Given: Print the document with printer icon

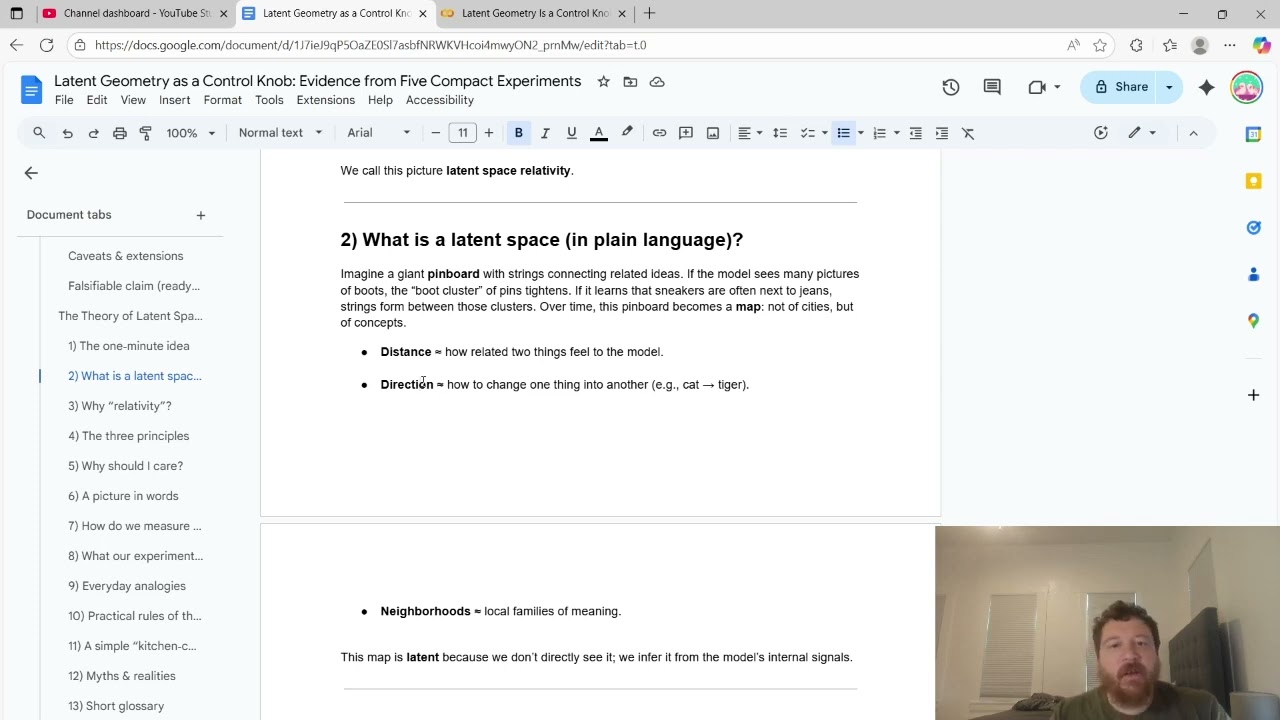Looking at the screenshot, I should pyautogui.click(x=120, y=133).
